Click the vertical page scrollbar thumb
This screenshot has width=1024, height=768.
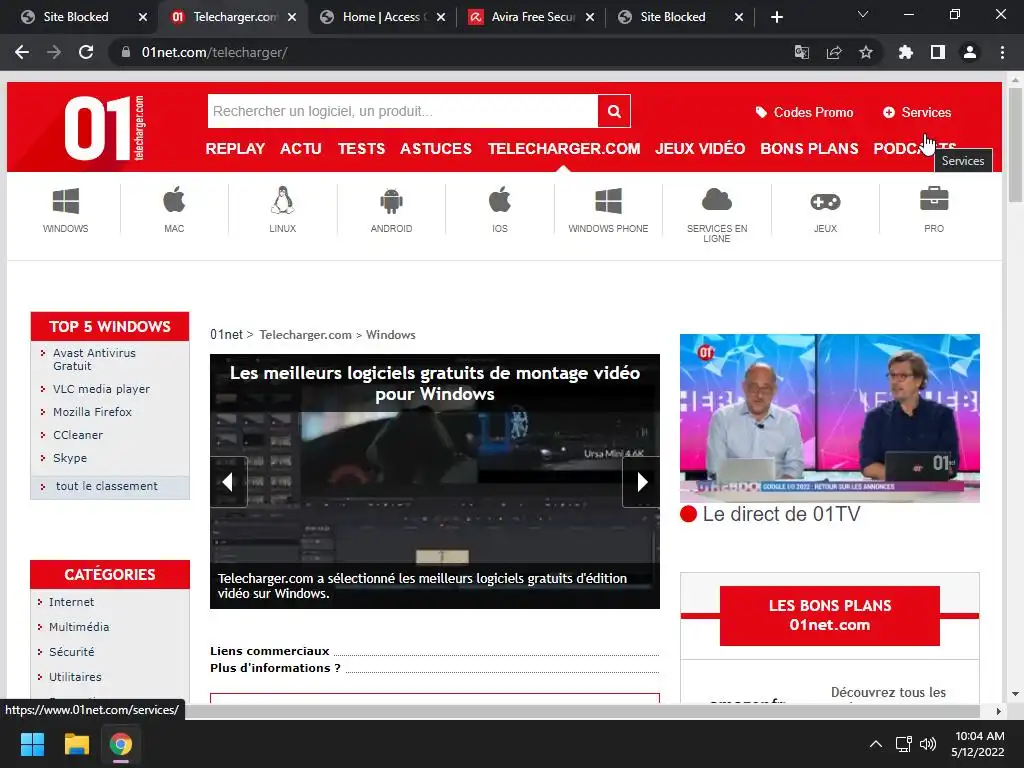tap(1015, 145)
